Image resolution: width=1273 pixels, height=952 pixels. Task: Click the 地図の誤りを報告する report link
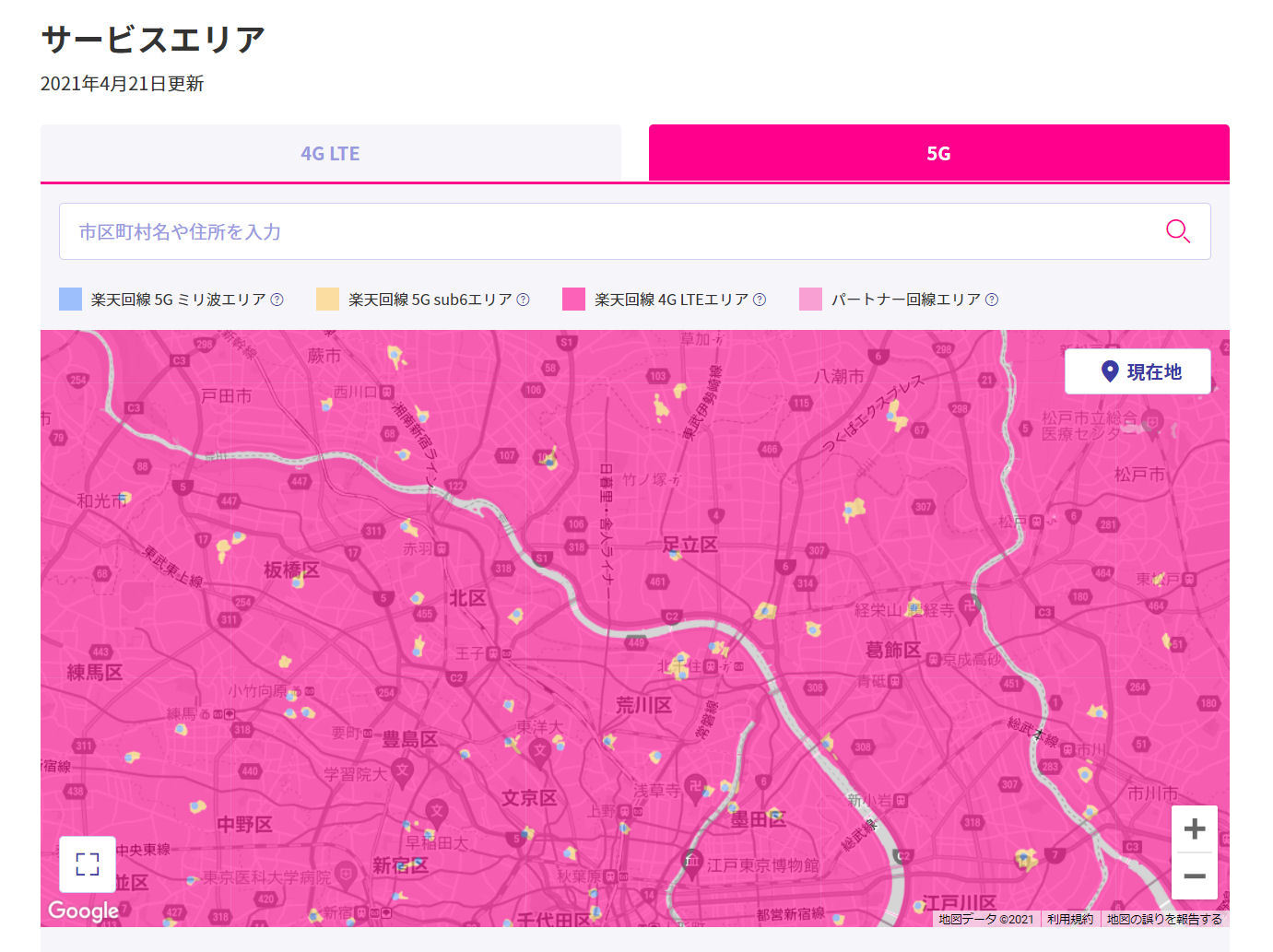pyautogui.click(x=1163, y=919)
